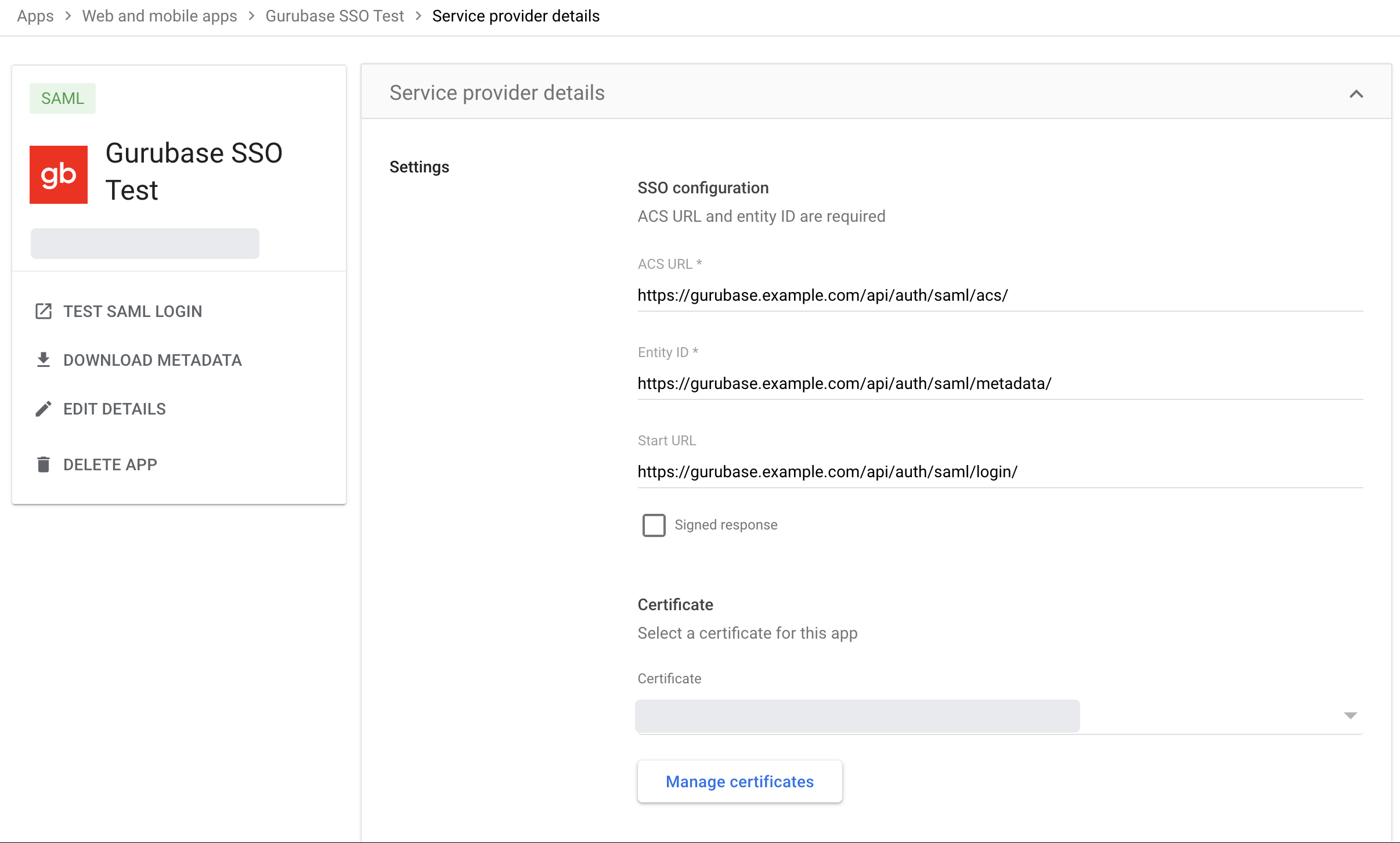Viewport: 1400px width, 843px height.
Task: Click the Gurubase SSO Test app title
Action: click(x=194, y=172)
